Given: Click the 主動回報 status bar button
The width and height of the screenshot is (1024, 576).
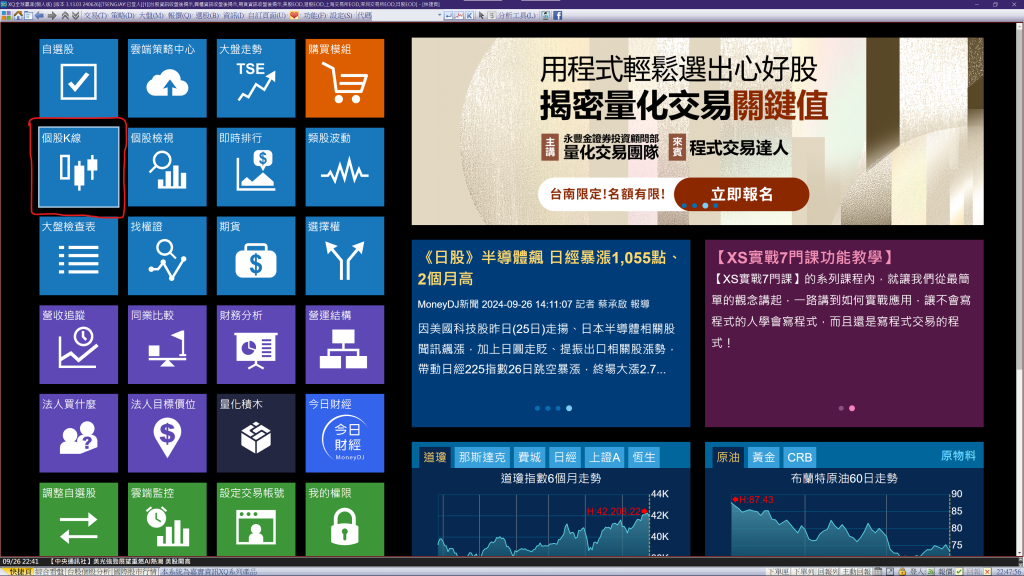Looking at the screenshot, I should (x=856, y=571).
